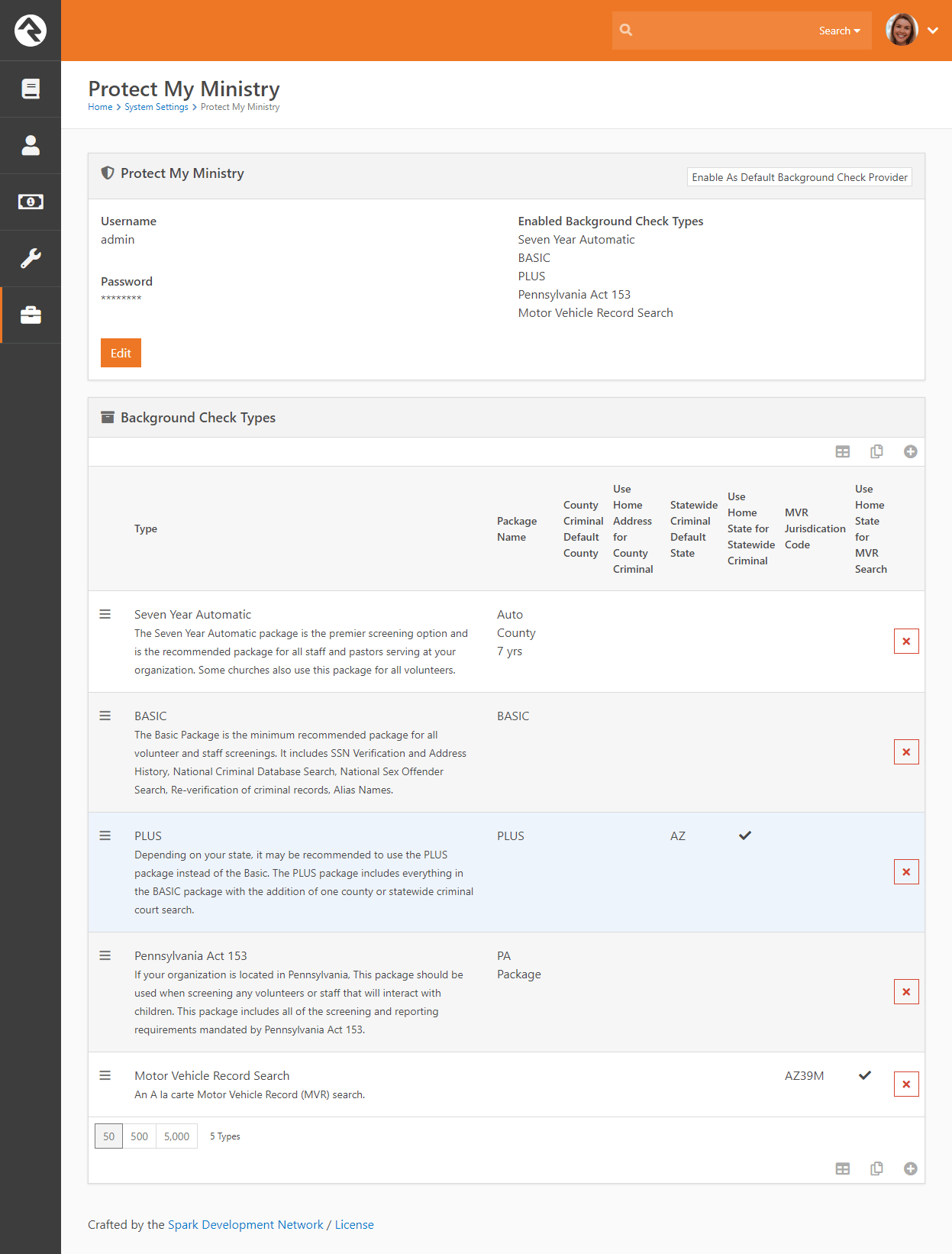Screen dimensions: 952x1254
Task: Click the AZ state value in PLUS row
Action: tap(678, 835)
